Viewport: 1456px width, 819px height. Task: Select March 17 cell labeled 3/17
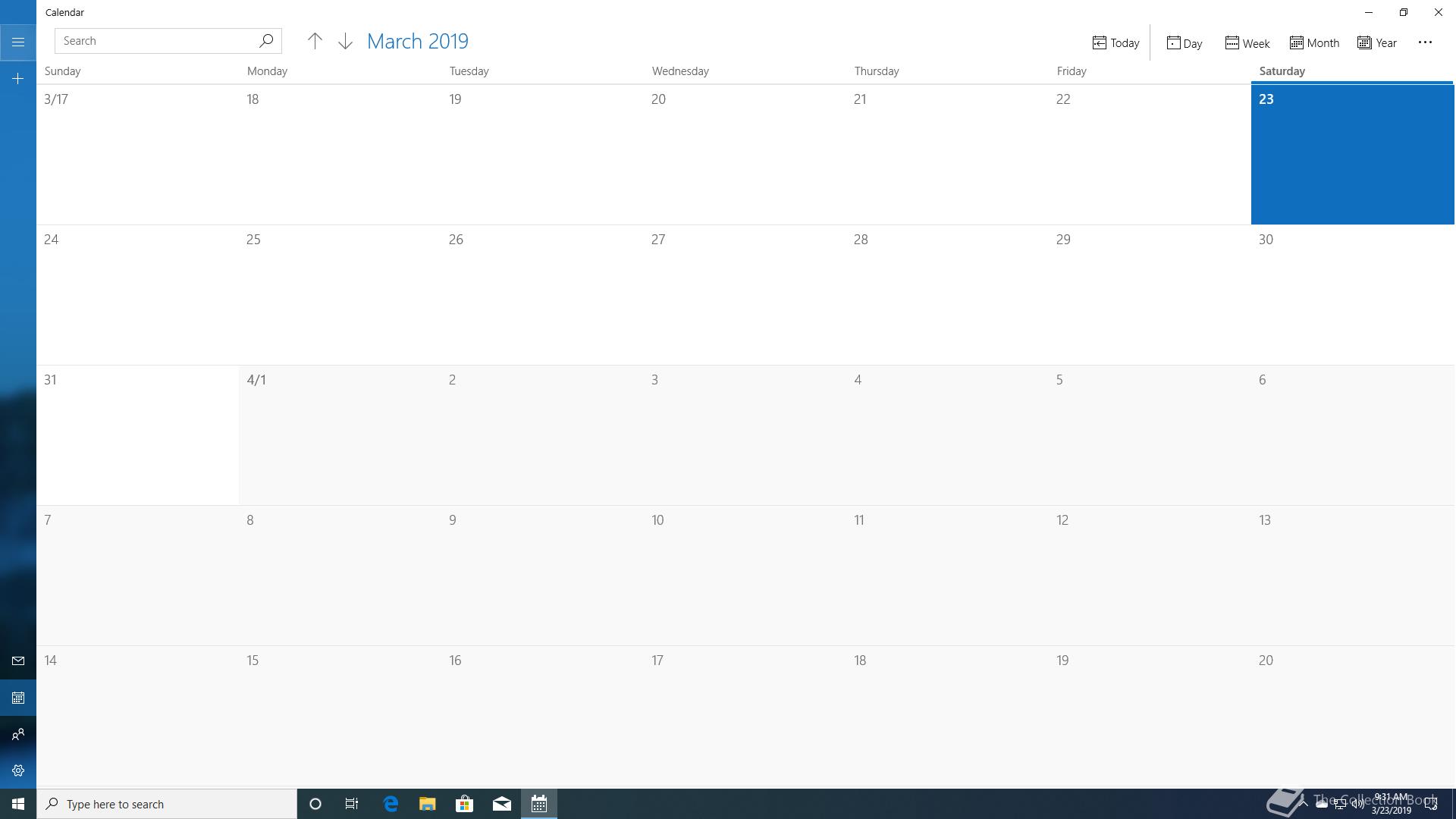coord(137,155)
